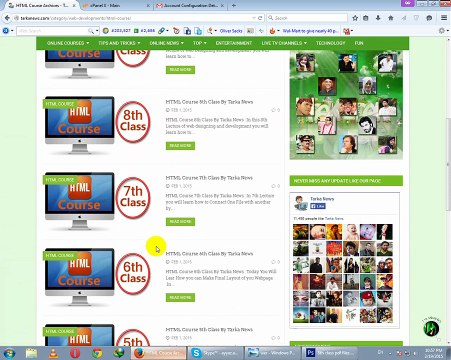Expand the LIVE TV CHANNELS menu

(284, 43)
